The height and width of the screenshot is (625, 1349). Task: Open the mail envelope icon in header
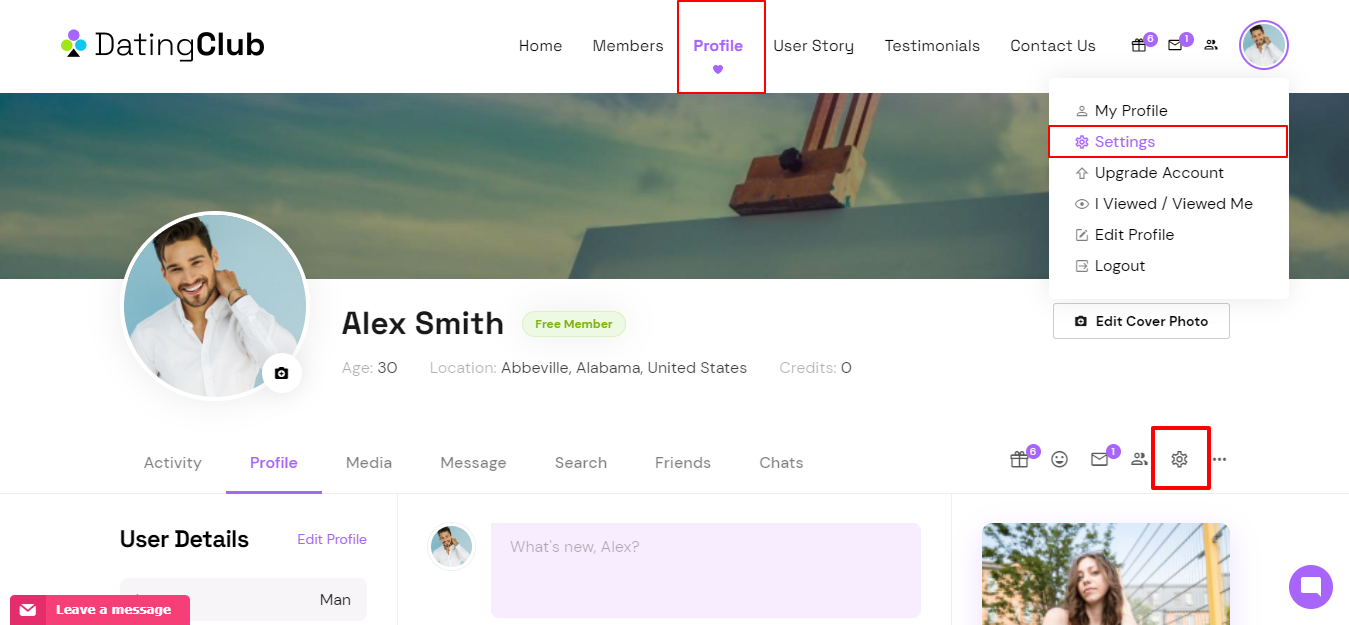point(1175,45)
